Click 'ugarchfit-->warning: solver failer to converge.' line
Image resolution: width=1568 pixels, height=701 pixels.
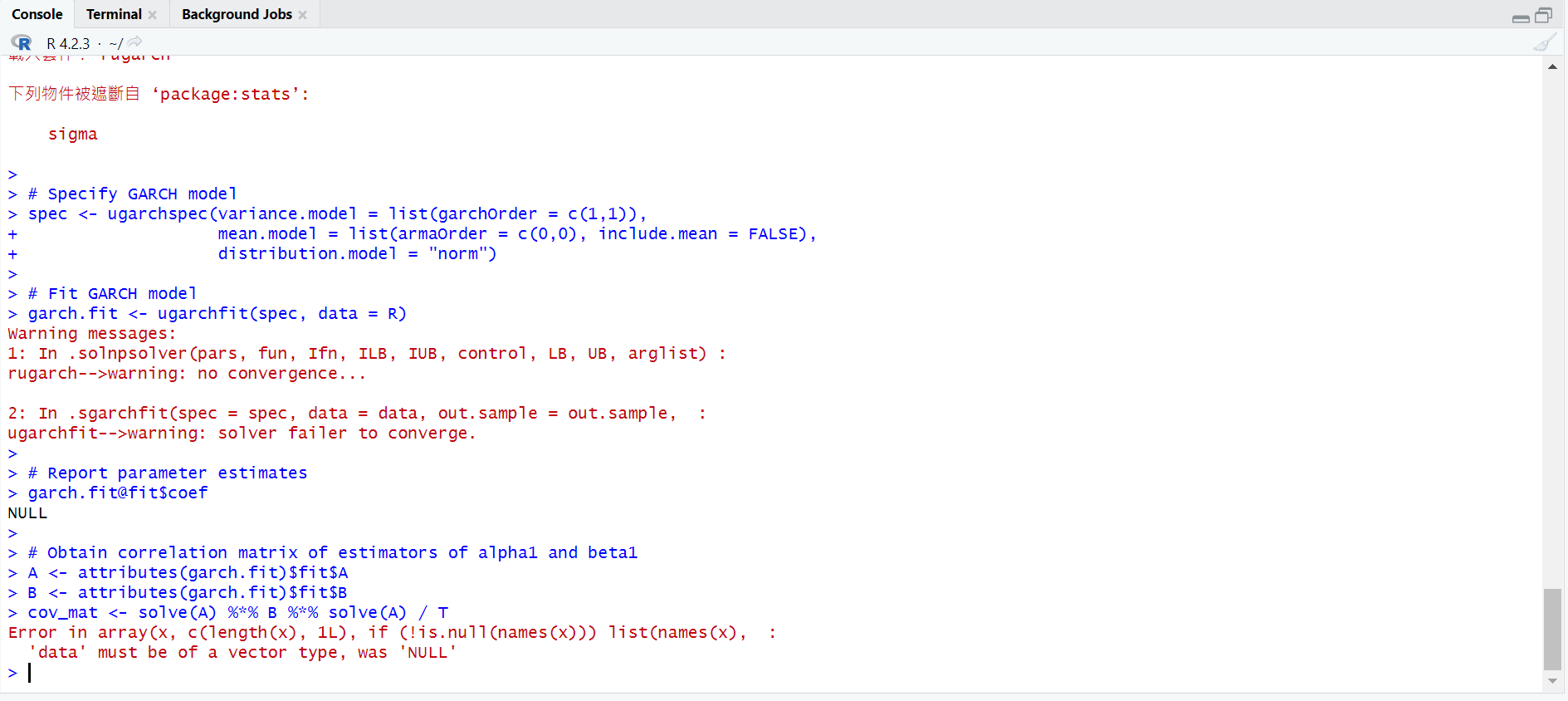tap(242, 433)
